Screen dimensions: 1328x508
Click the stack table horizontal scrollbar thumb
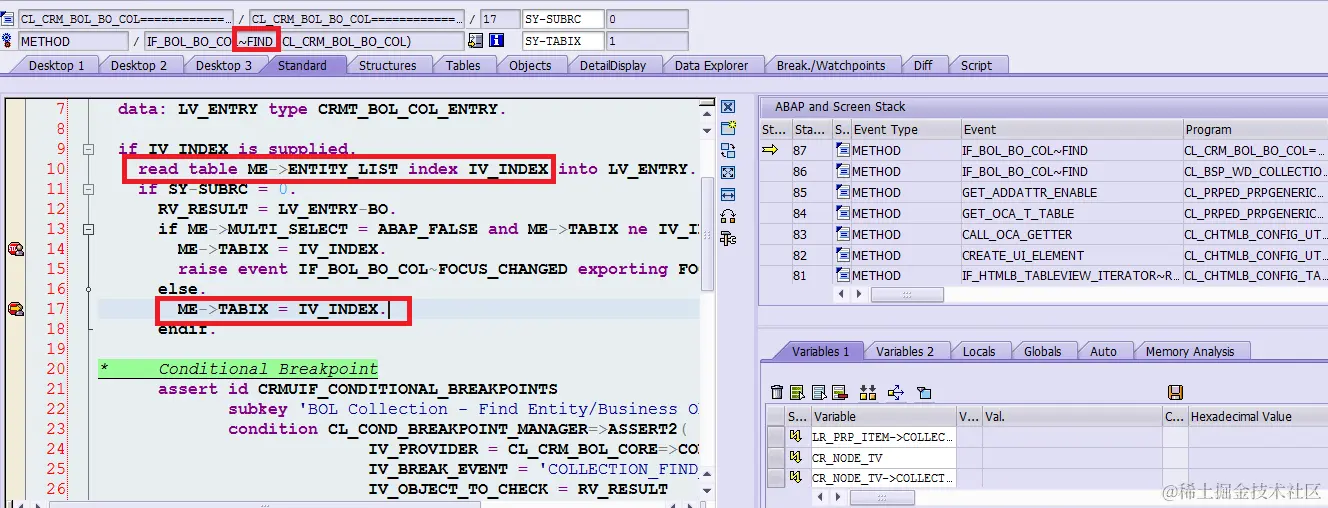point(907,294)
